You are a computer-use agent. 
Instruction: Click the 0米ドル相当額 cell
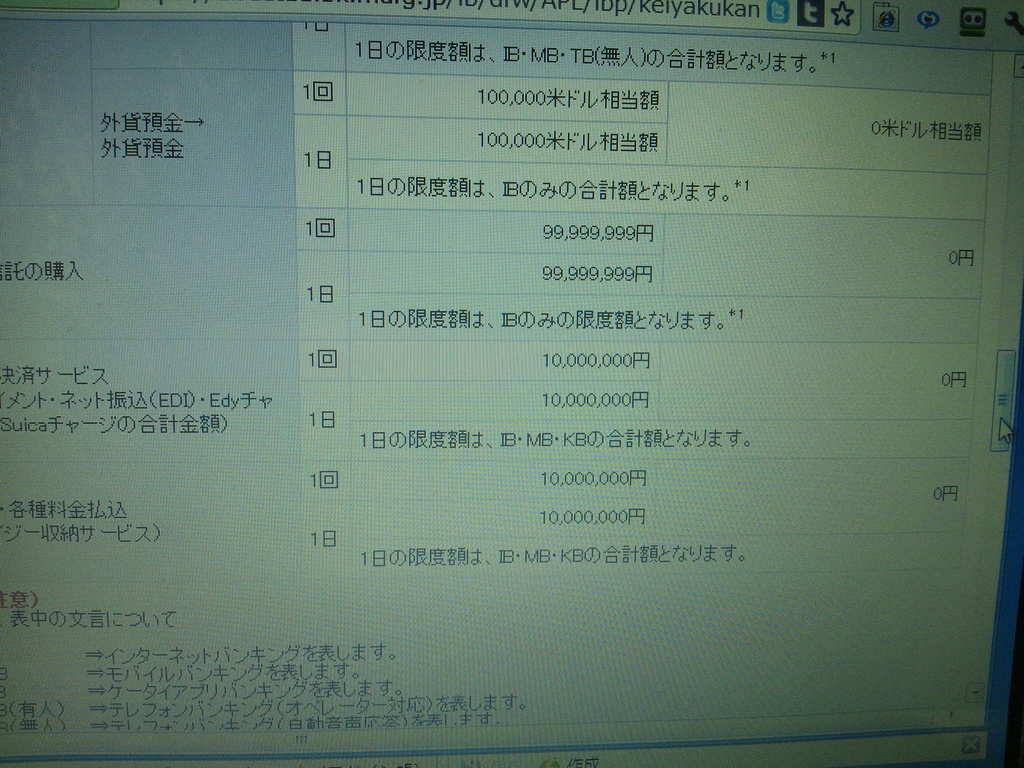925,130
